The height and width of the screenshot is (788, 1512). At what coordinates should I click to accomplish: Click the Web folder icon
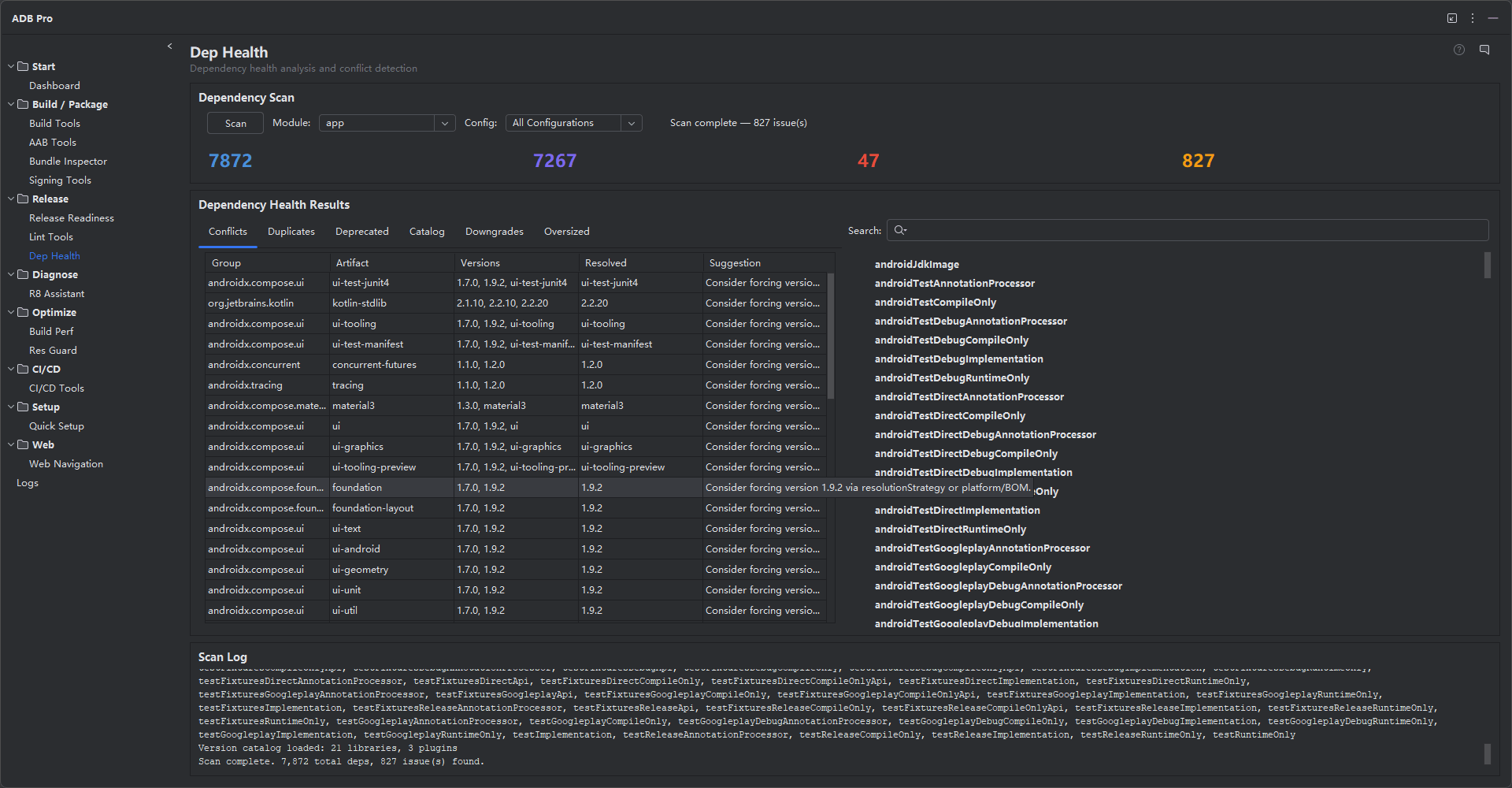(x=24, y=444)
